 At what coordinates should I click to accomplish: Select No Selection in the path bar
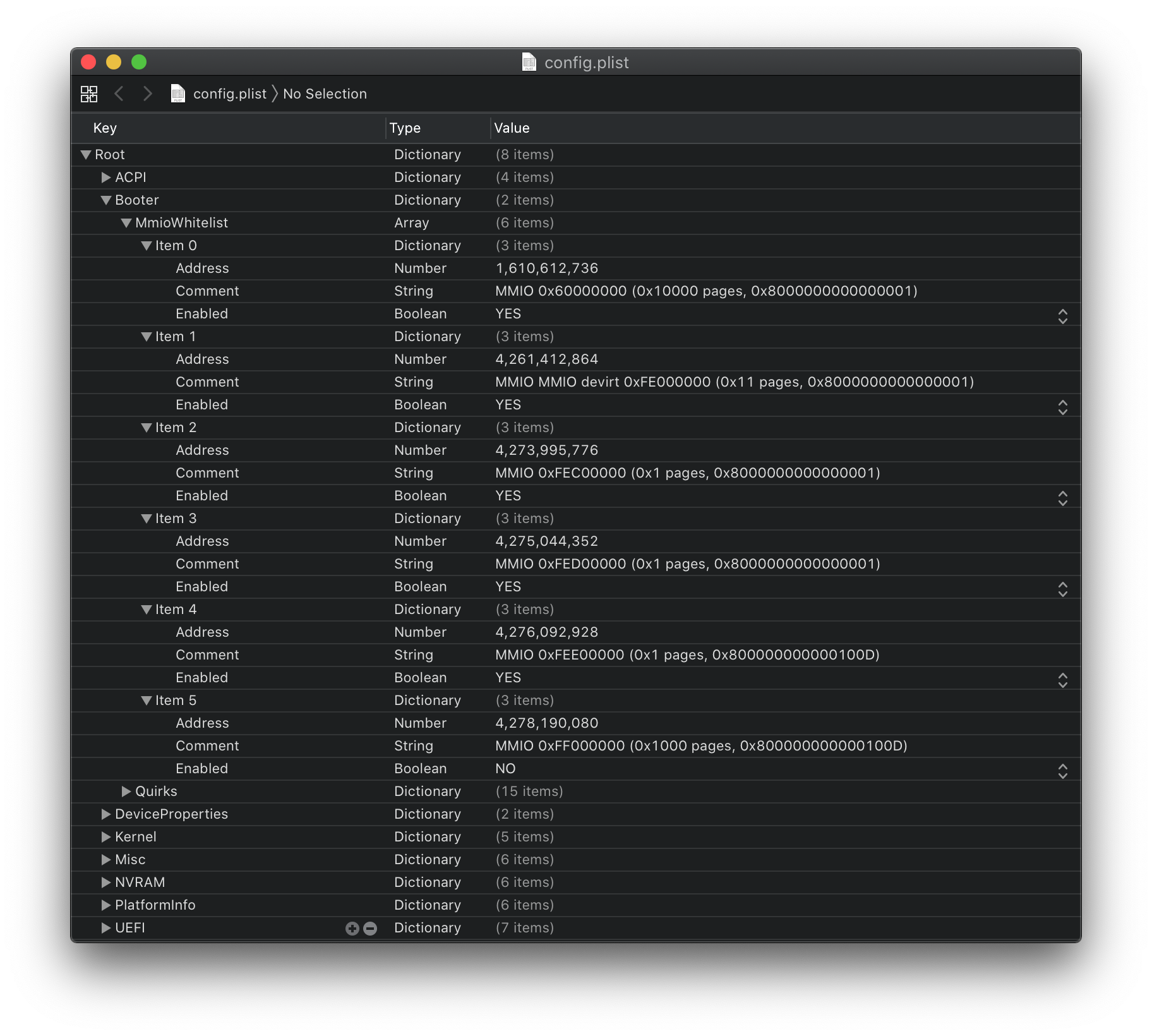[x=325, y=94]
